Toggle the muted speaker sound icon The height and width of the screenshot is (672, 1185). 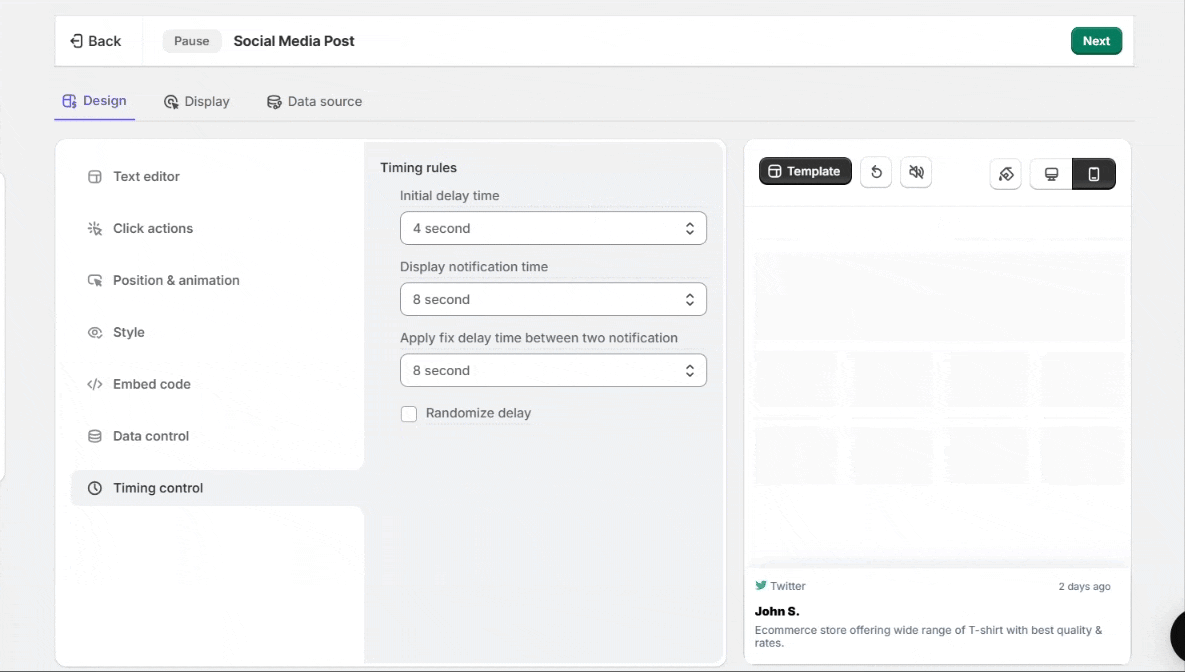(916, 172)
